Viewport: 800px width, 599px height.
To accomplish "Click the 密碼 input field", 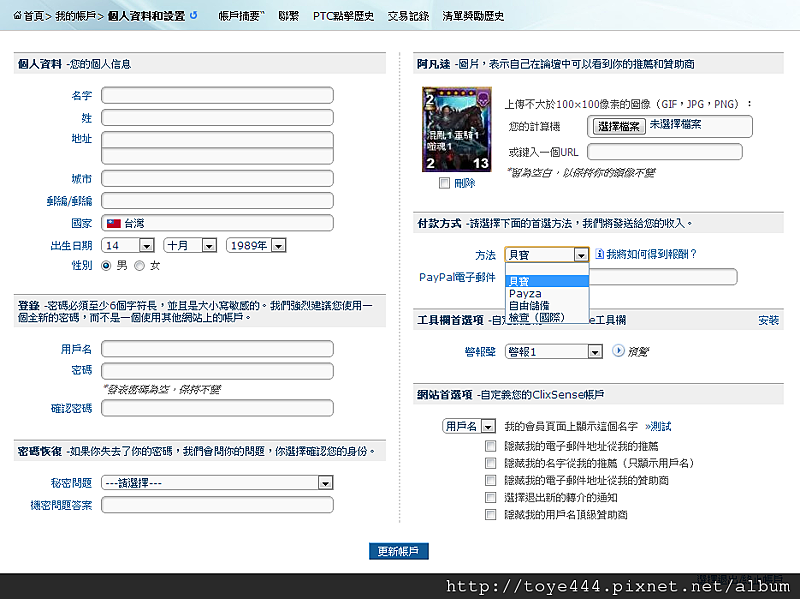I will pyautogui.click(x=217, y=371).
